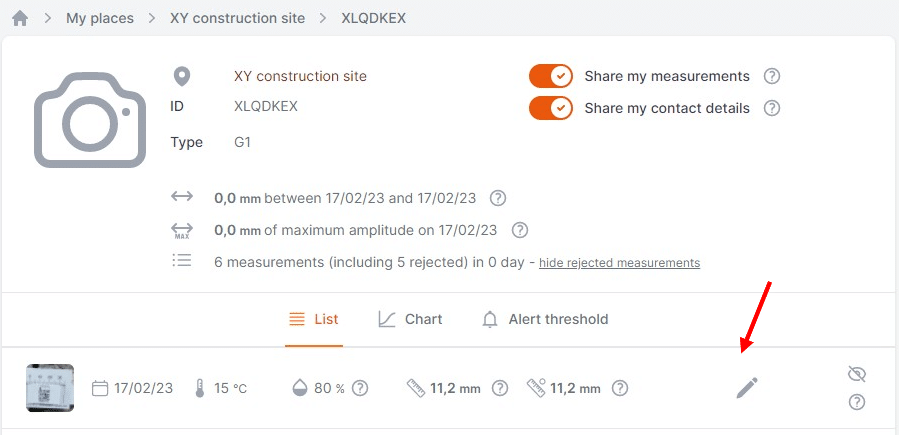This screenshot has height=435, width=899.
Task: Click help icon next to Share my measurements
Action: point(772,76)
